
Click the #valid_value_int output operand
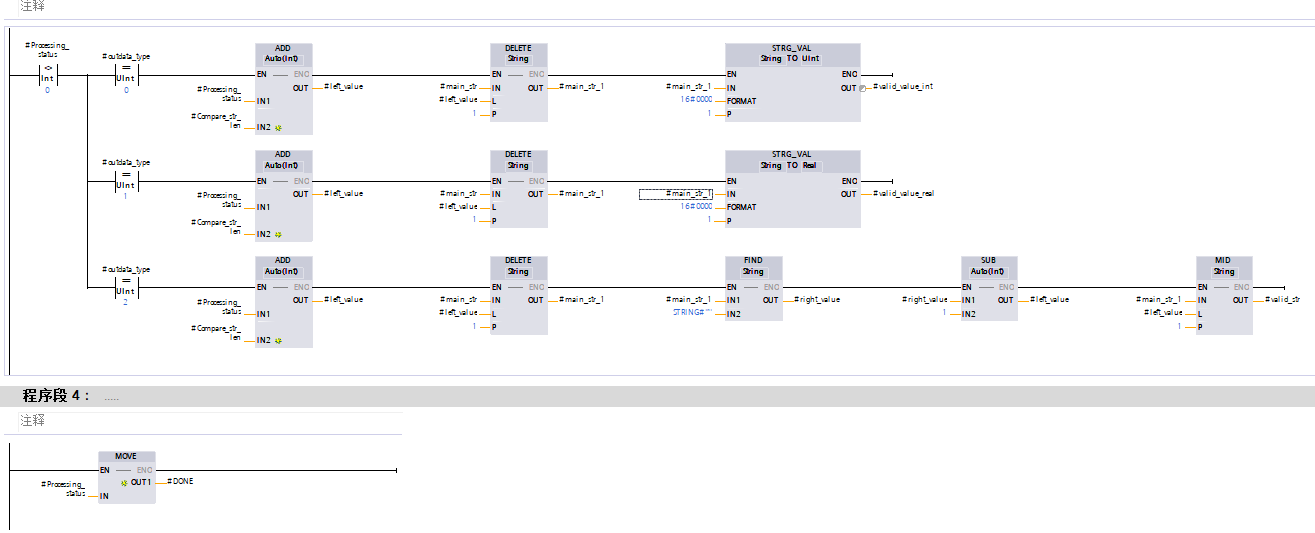(x=903, y=88)
